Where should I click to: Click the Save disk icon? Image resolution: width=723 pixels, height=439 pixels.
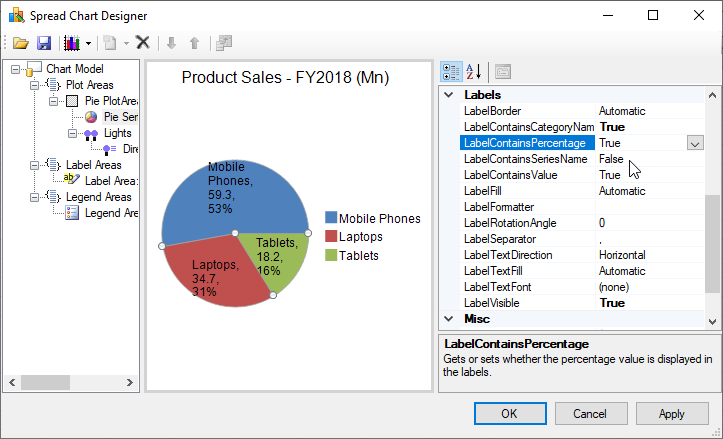pyautogui.click(x=44, y=42)
